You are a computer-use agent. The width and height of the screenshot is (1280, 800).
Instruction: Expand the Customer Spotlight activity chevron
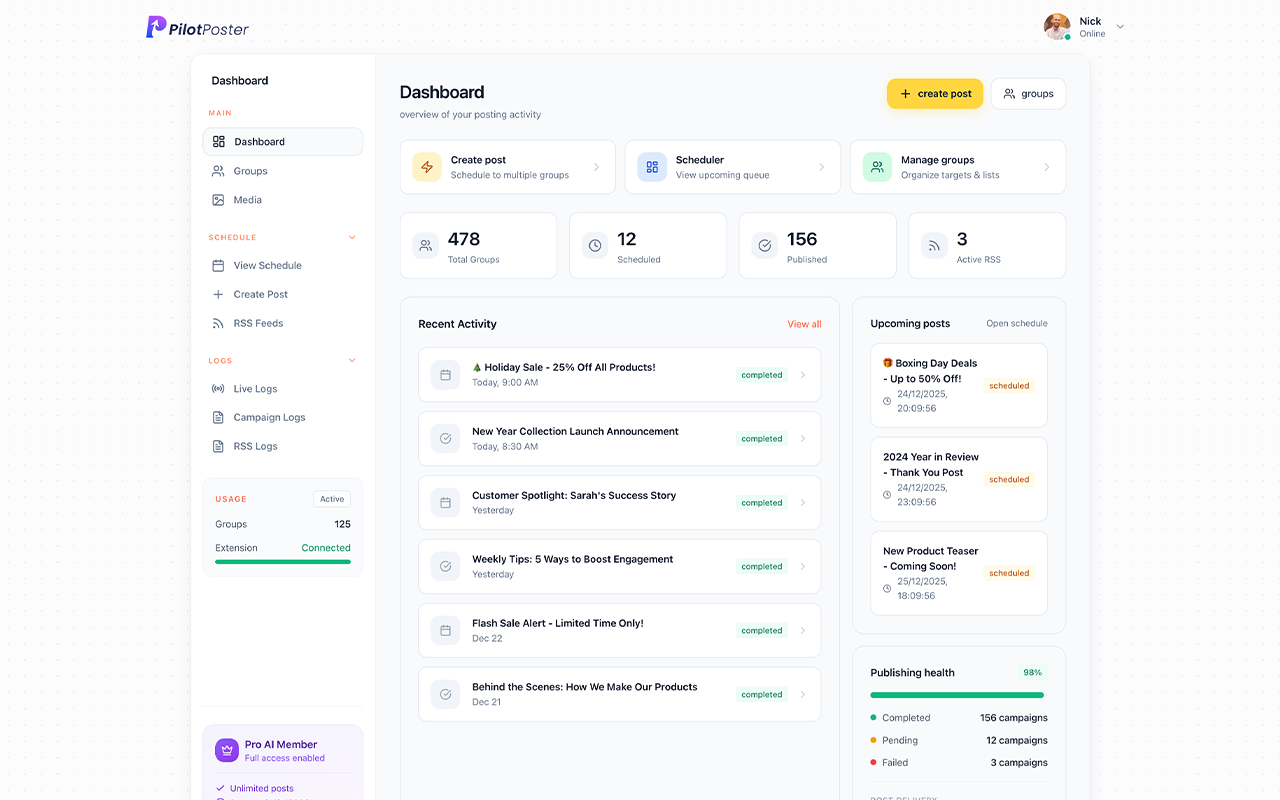[803, 503]
